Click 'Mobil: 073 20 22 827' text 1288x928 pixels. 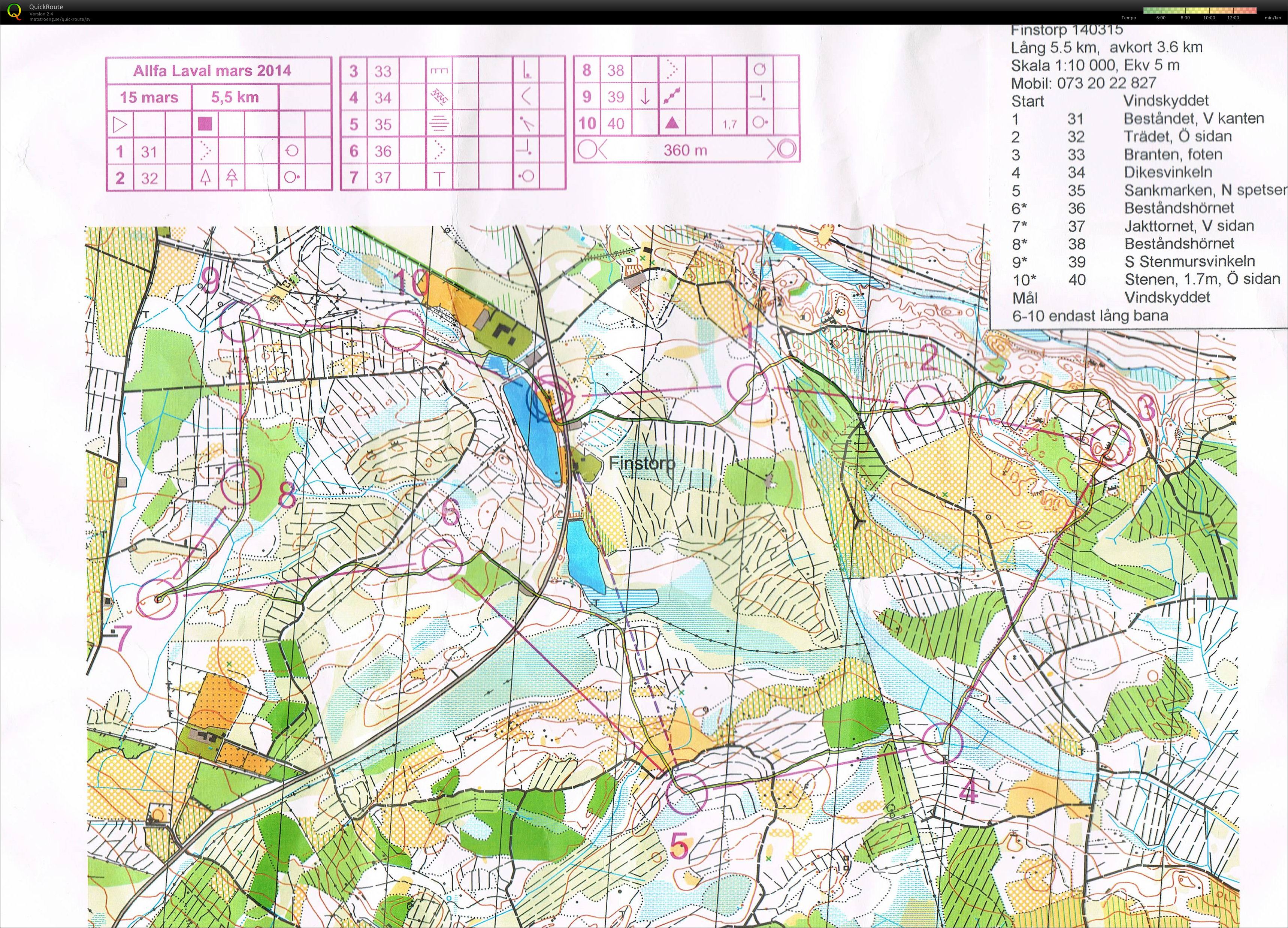pyautogui.click(x=1083, y=84)
